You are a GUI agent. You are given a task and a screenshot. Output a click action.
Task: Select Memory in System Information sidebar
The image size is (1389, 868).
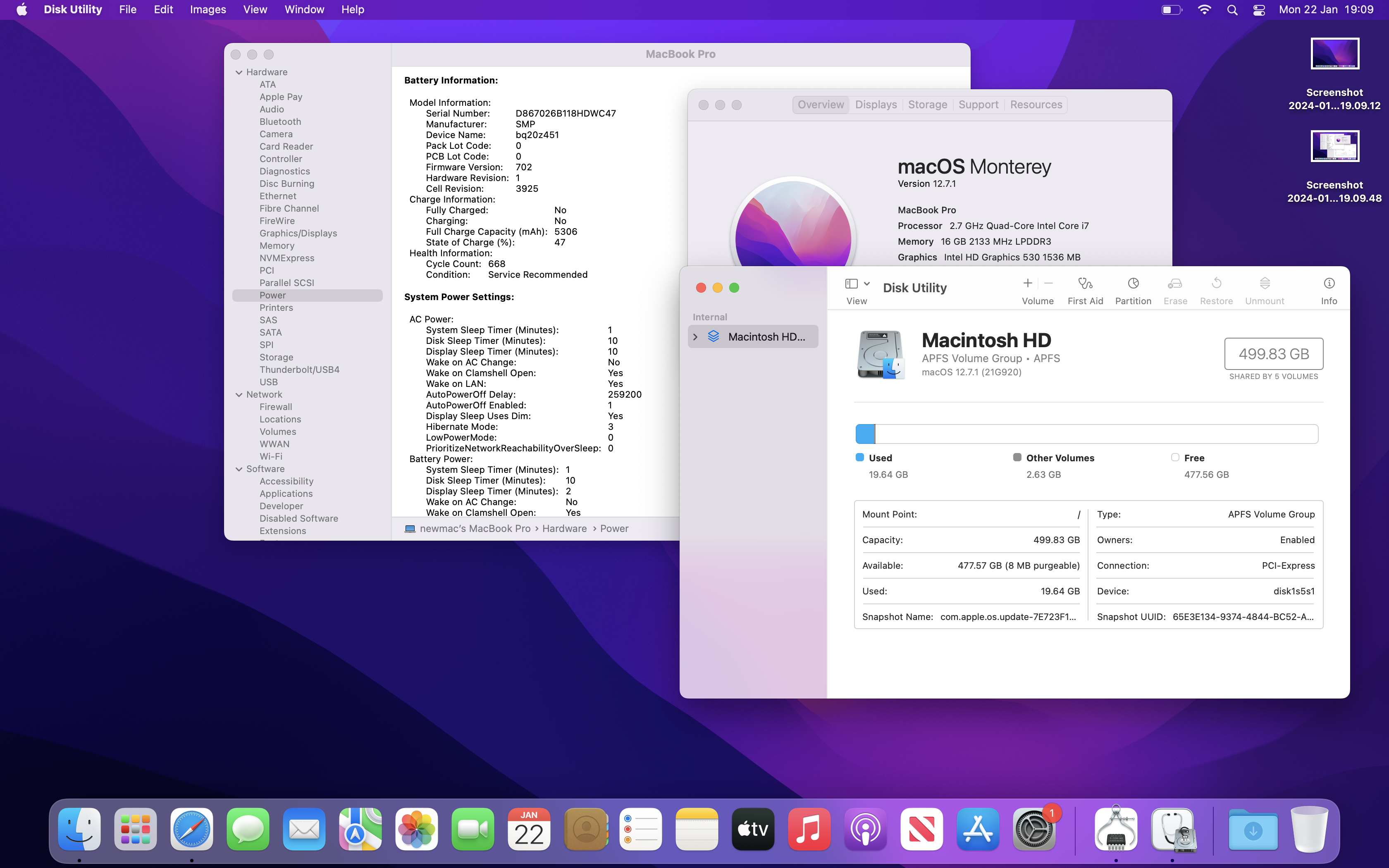click(277, 246)
